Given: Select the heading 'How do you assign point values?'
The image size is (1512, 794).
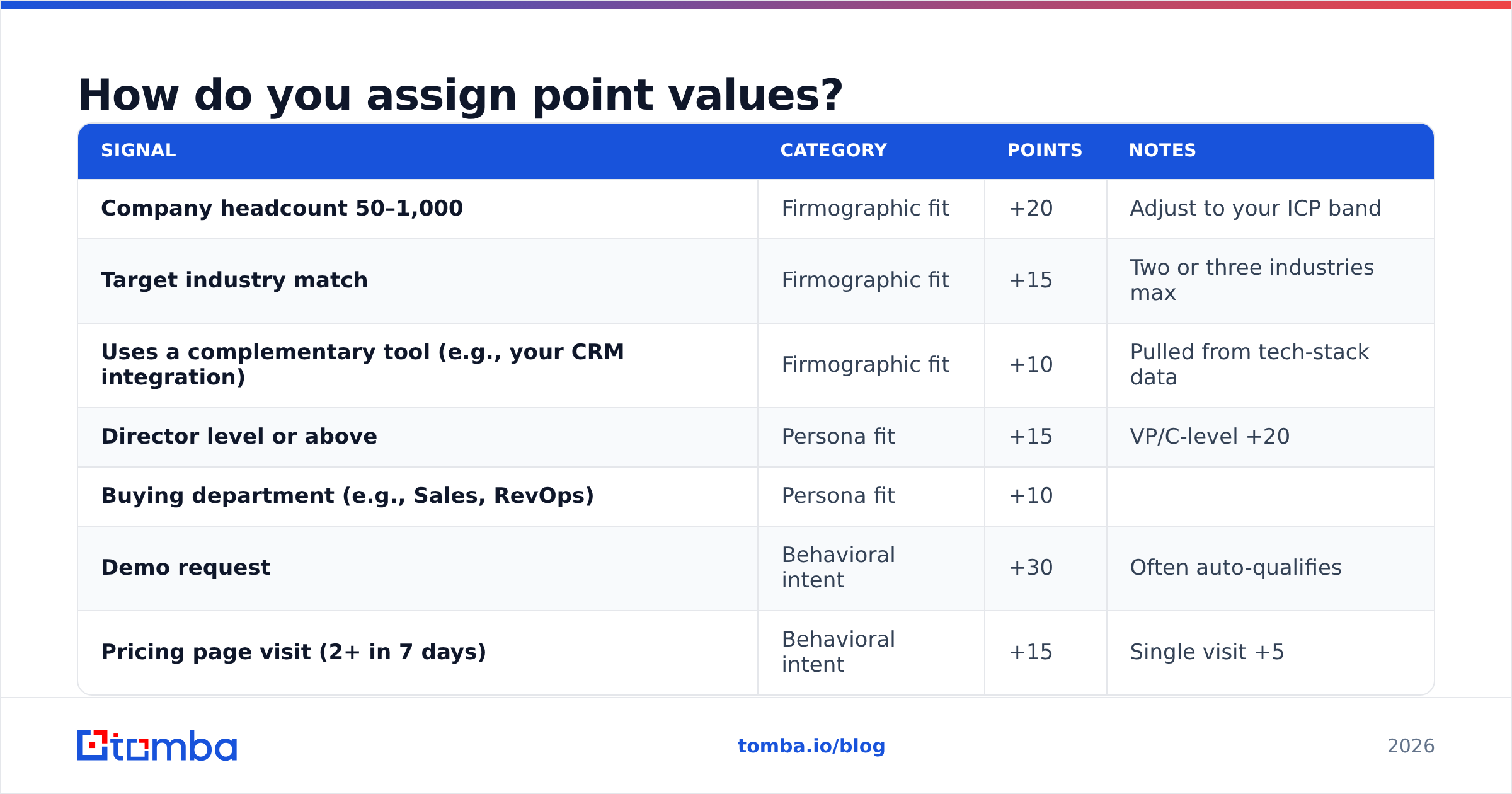Looking at the screenshot, I should (461, 95).
